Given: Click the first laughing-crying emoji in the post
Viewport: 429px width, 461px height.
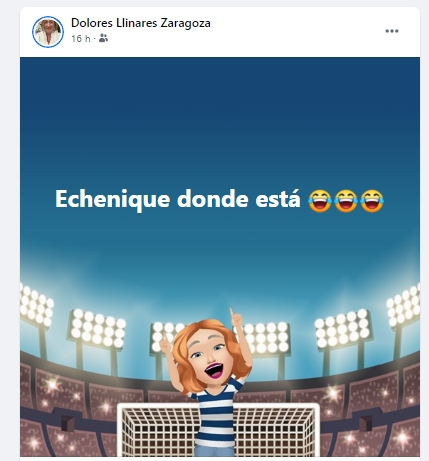Looking at the screenshot, I should [x=320, y=201].
